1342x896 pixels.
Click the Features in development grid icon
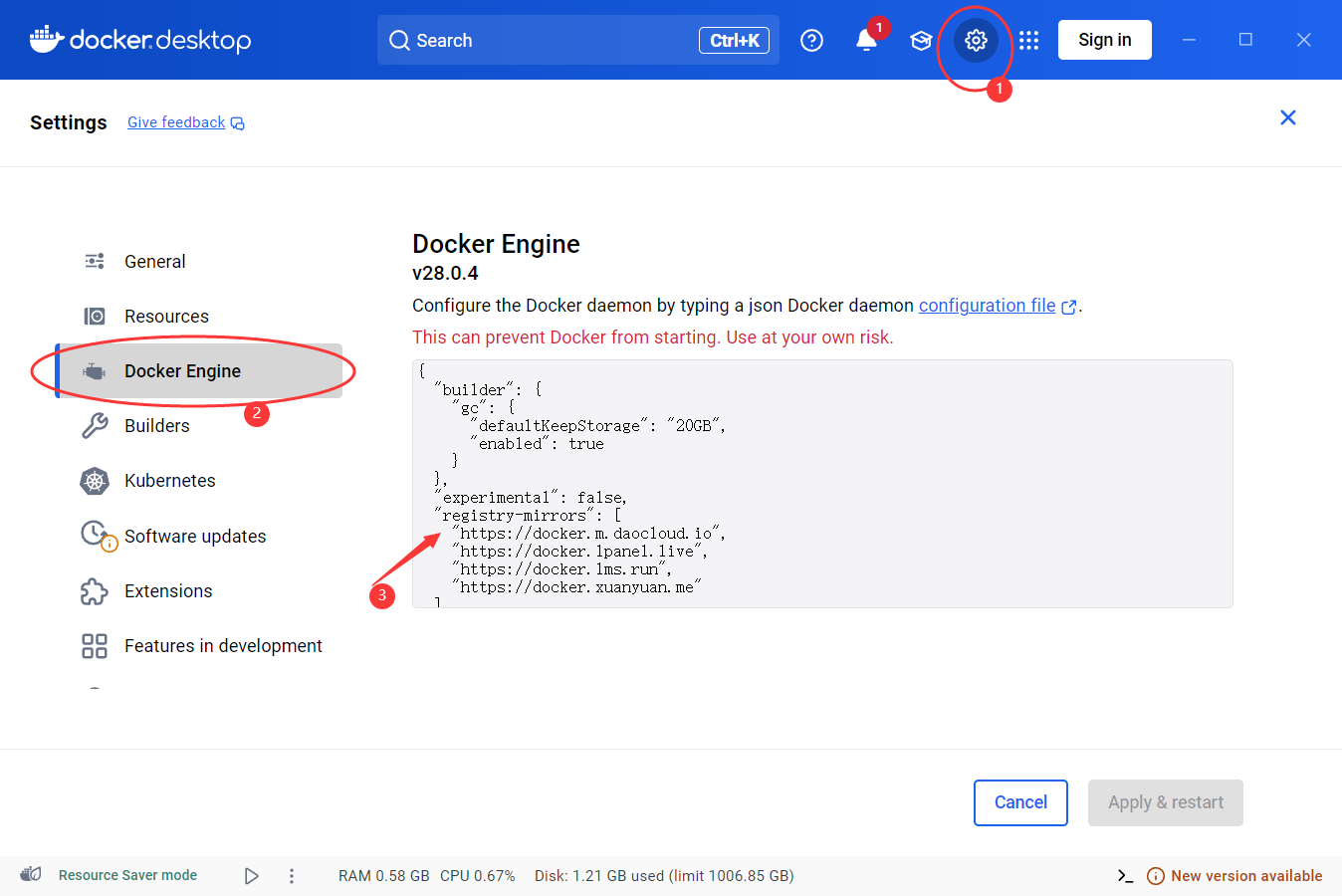95,646
